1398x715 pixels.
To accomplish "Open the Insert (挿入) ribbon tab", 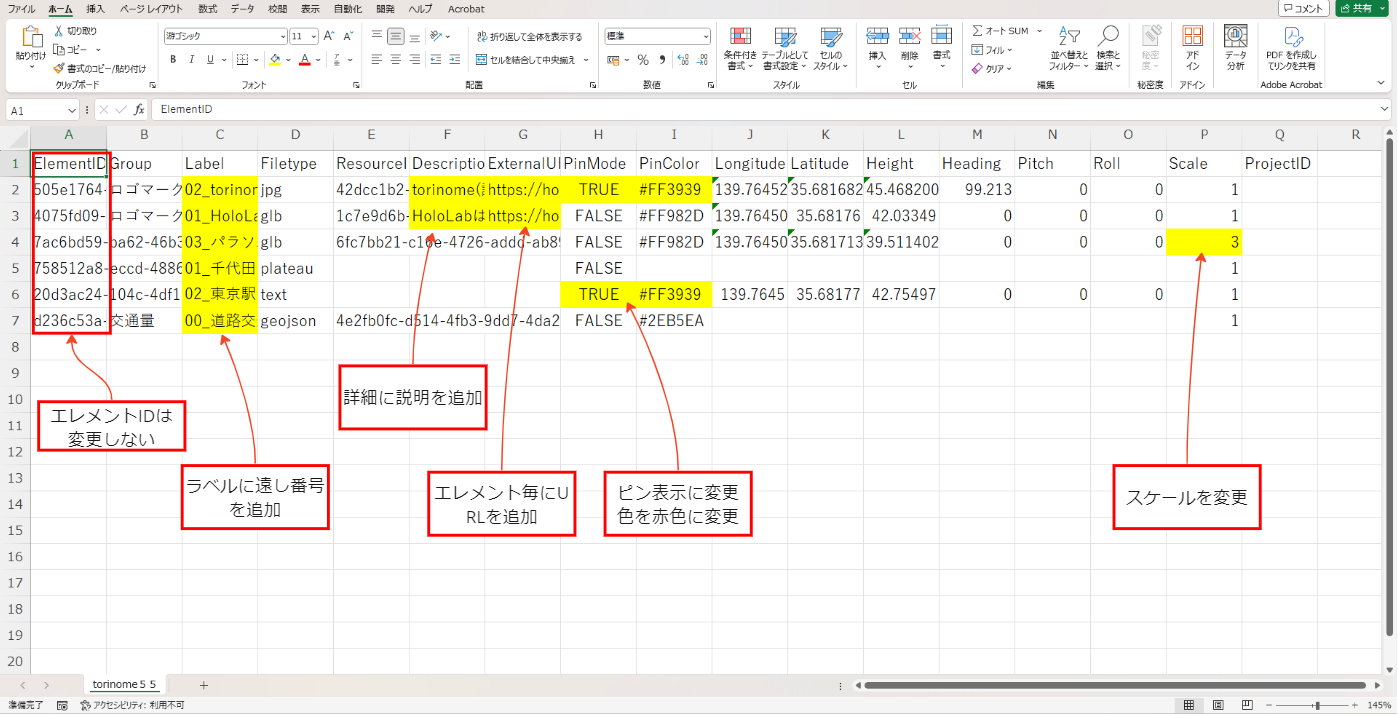I will pyautogui.click(x=95, y=9).
